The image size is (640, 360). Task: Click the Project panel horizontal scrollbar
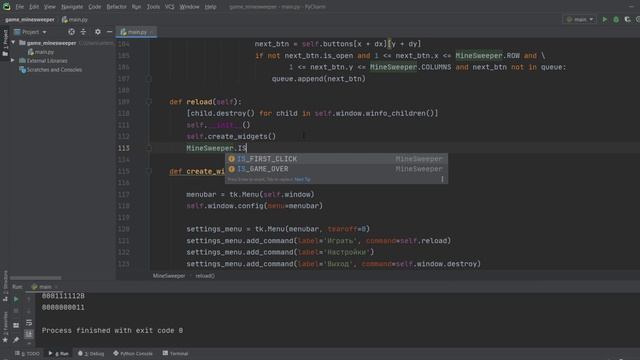(x=36, y=278)
